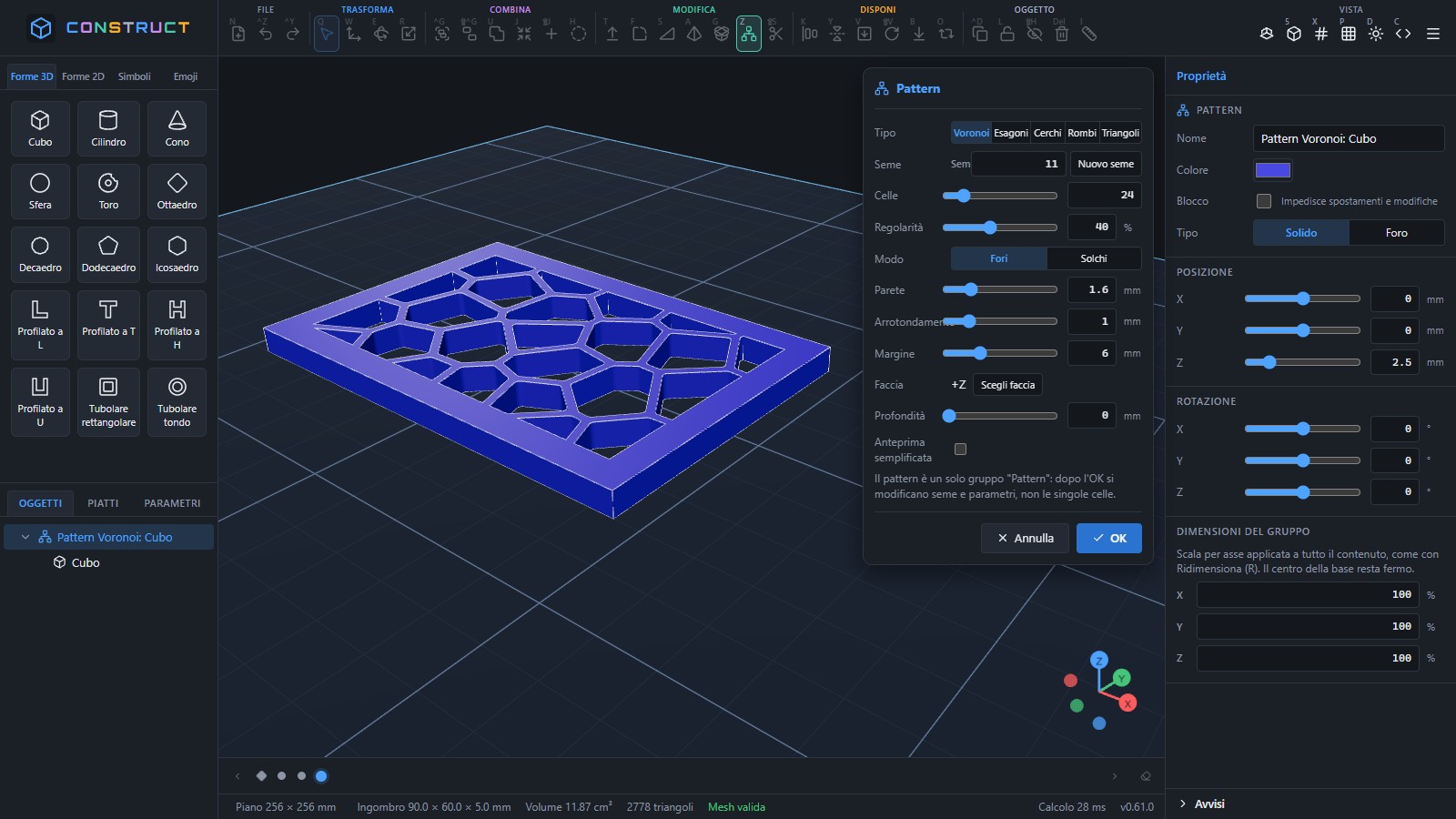The image size is (1456, 819).
Task: Adjust the Celle slider
Action: 999,196
